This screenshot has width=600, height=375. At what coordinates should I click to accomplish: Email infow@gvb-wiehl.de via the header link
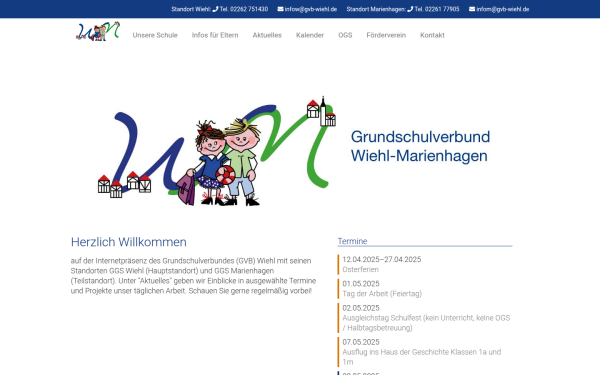pyautogui.click(x=311, y=9)
